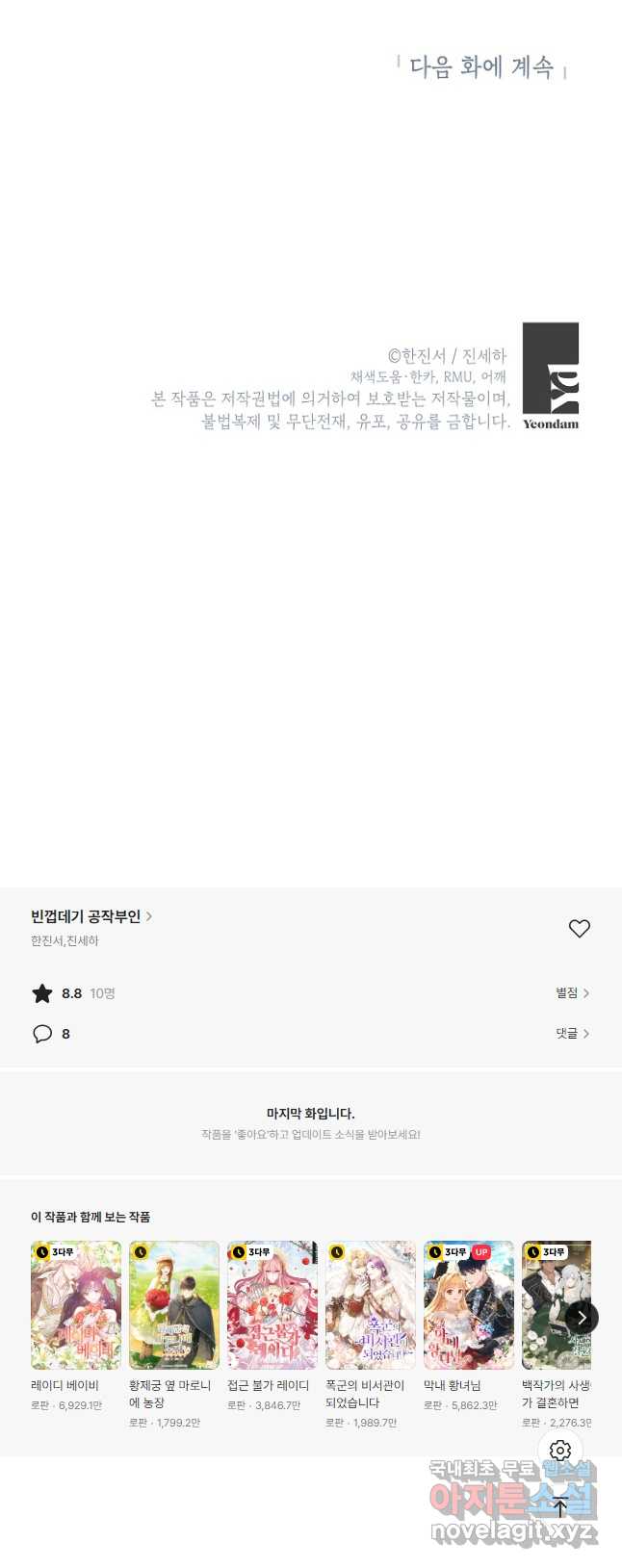This screenshot has width=622, height=1568.
Task: Expand the 별점 rating section
Action: [572, 992]
